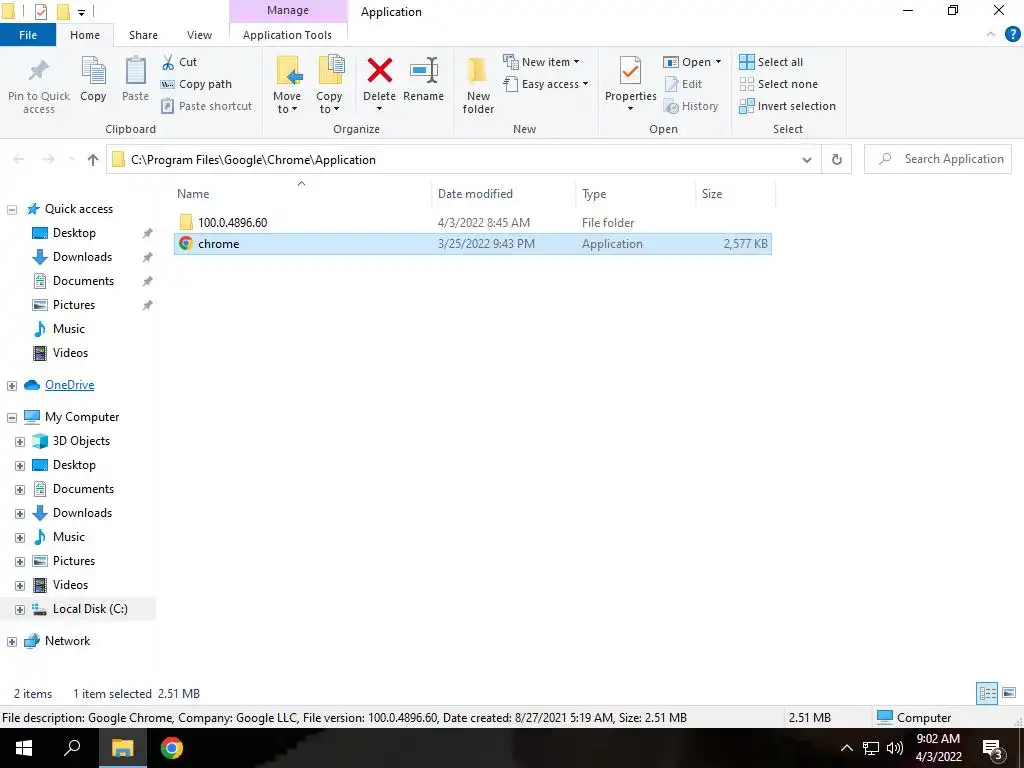Open notification center in taskbar
The width and height of the screenshot is (1024, 768).
point(993,748)
